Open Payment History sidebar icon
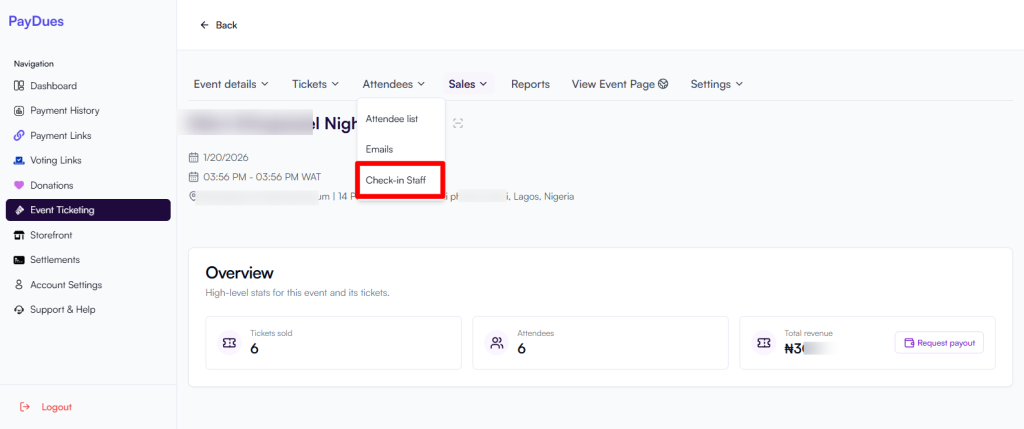Screen dimensions: 1024x429 [x=19, y=111]
